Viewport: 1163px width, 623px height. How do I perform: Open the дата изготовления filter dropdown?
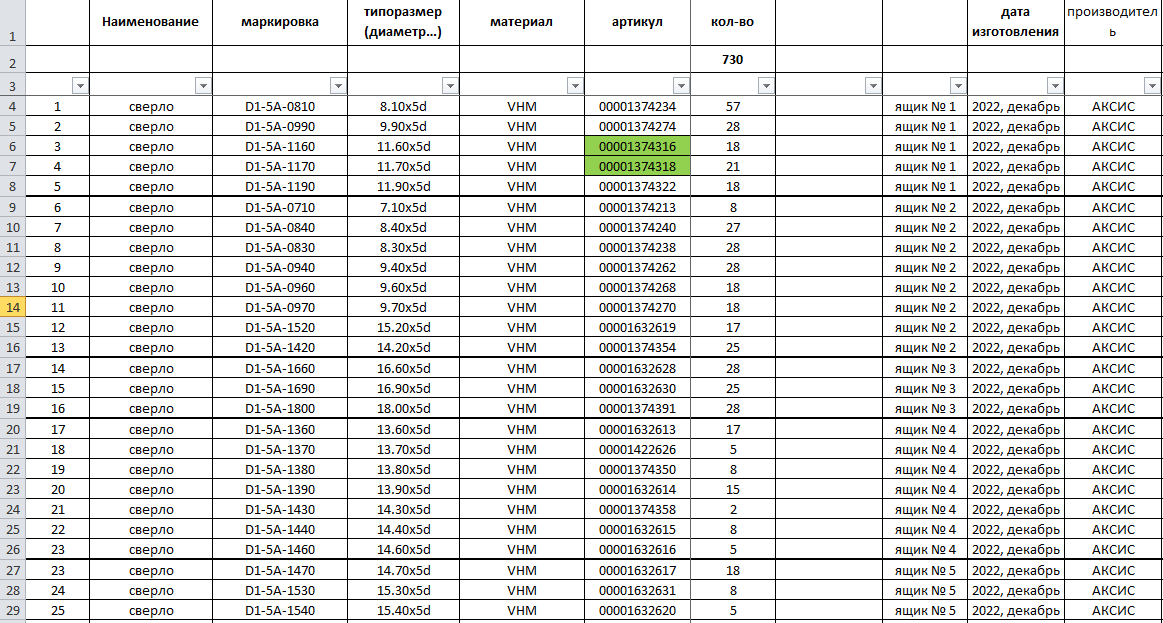click(1055, 86)
